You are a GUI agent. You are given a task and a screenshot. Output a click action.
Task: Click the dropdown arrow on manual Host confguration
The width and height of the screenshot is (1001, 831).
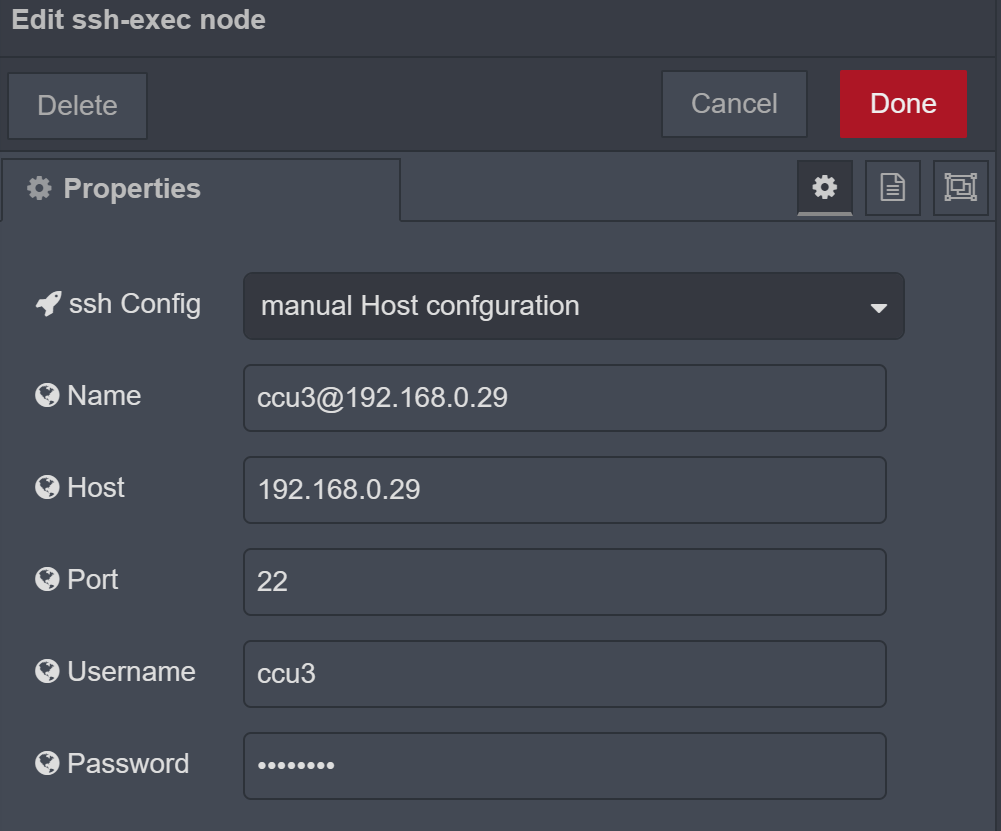coord(878,306)
